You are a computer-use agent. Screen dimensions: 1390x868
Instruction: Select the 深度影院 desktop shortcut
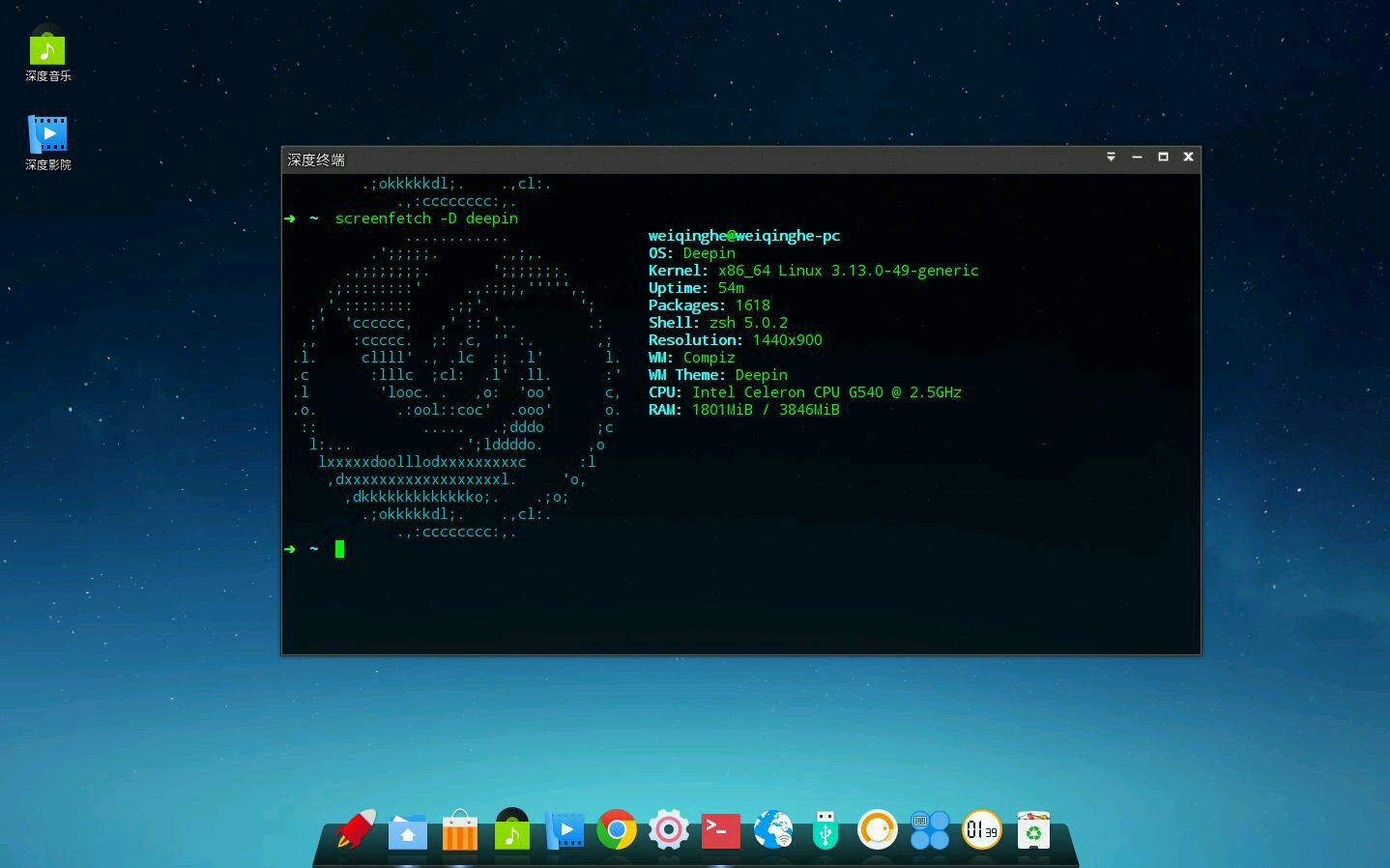(47, 142)
